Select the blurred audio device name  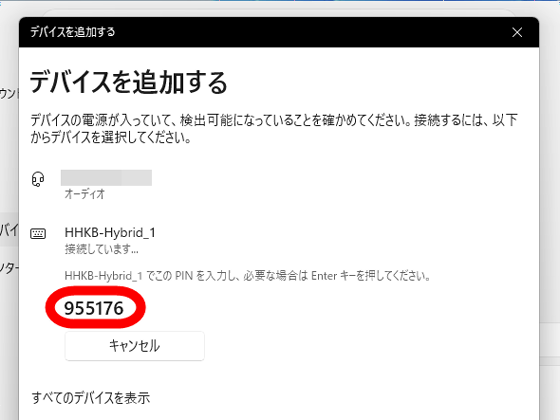click(106, 178)
